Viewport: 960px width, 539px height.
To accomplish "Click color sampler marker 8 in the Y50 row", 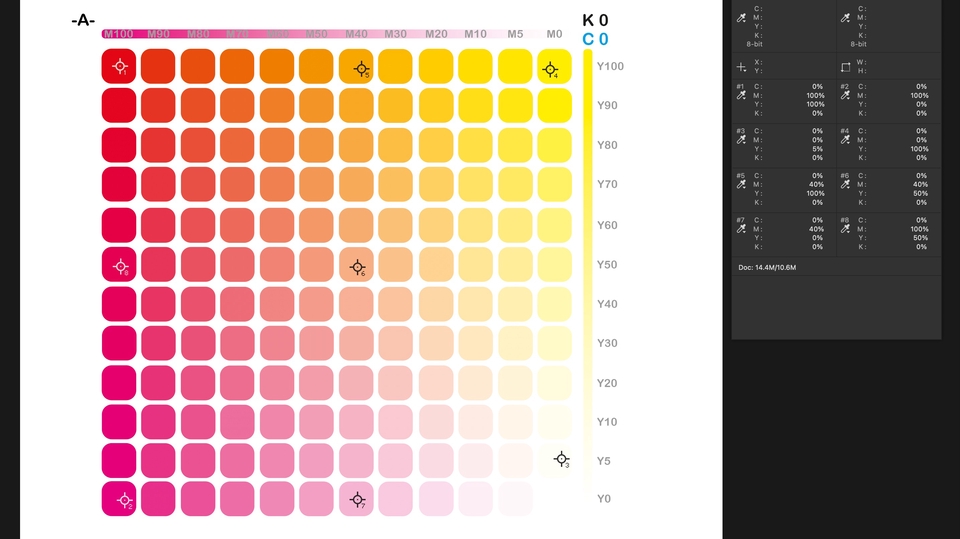I will (120, 266).
